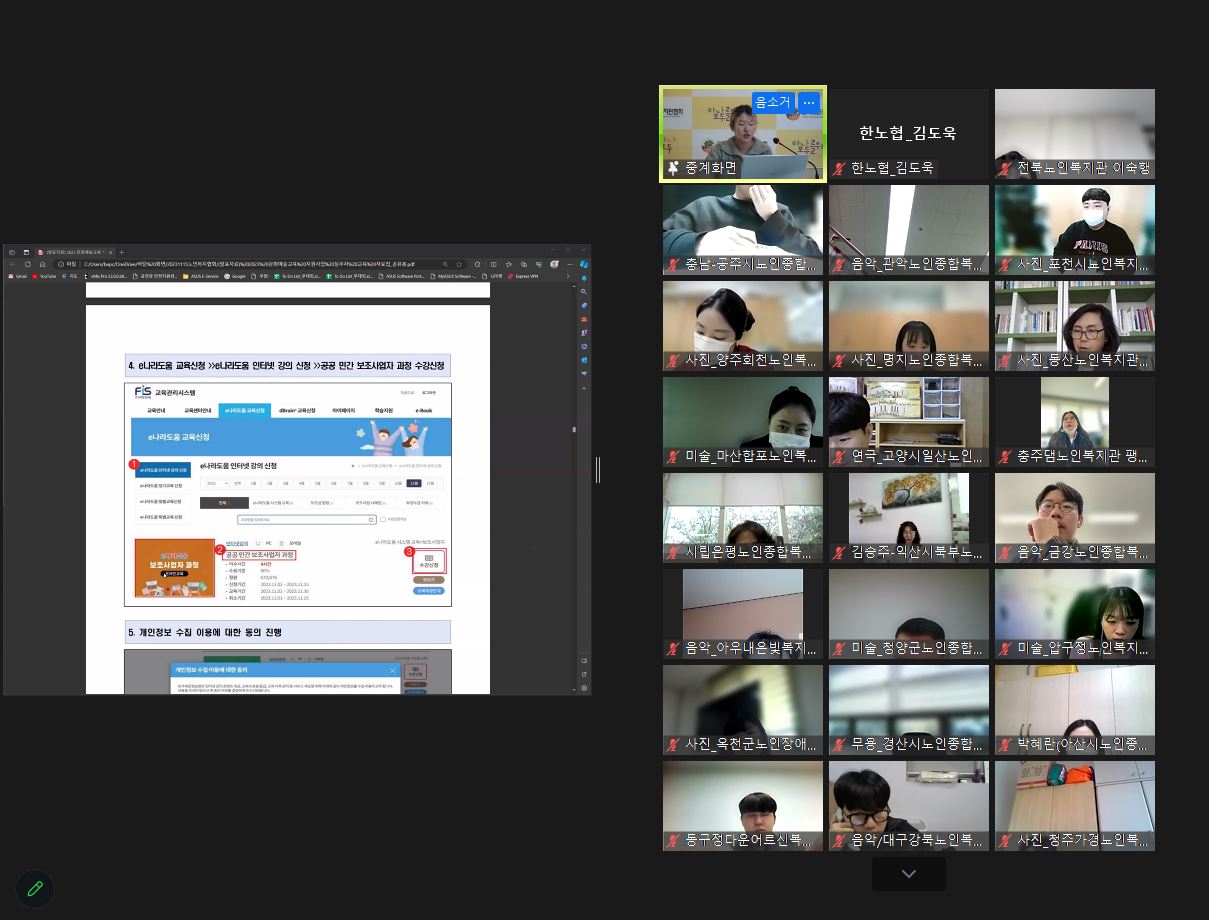Tick the checkbox beside the course search box
This screenshot has height=920, width=1209.
(x=383, y=519)
